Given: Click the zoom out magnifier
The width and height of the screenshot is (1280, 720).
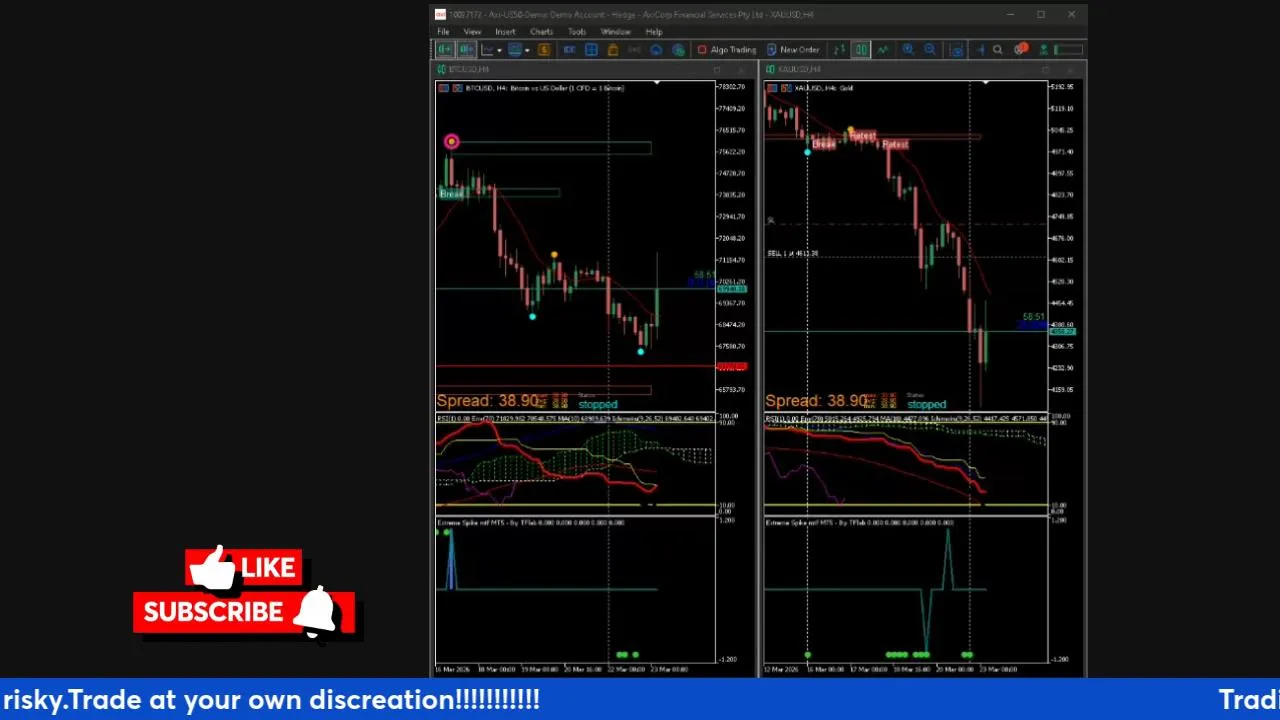Looking at the screenshot, I should click(929, 50).
